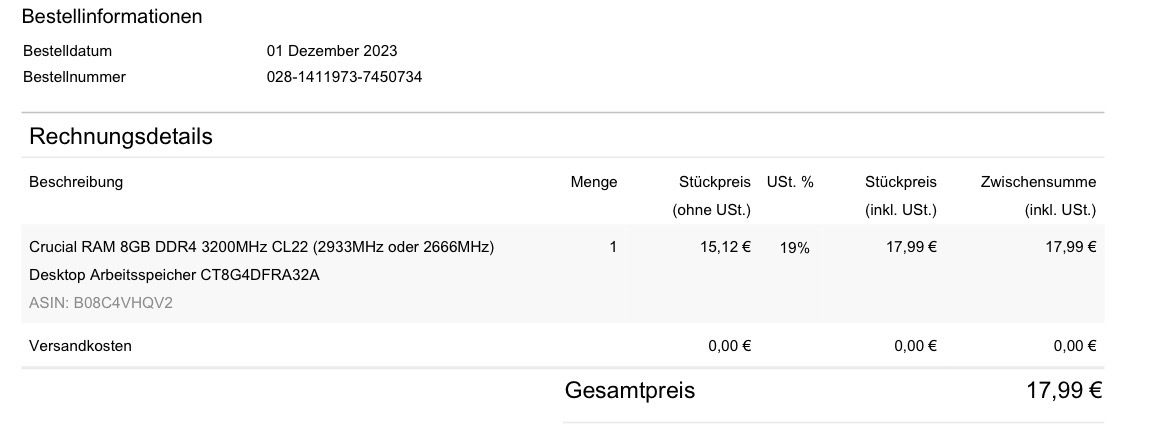1172x437 pixels.
Task: Click the quantity value 1
Action: pos(612,247)
